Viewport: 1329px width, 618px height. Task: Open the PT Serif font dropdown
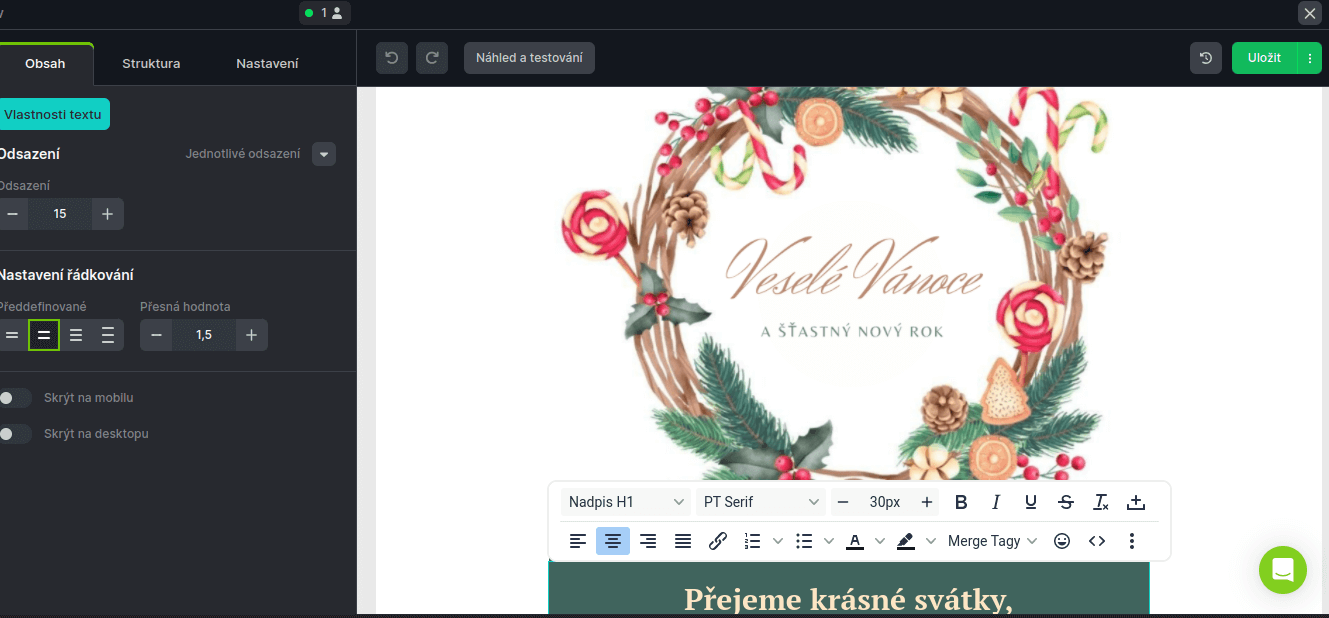pyautogui.click(x=761, y=502)
